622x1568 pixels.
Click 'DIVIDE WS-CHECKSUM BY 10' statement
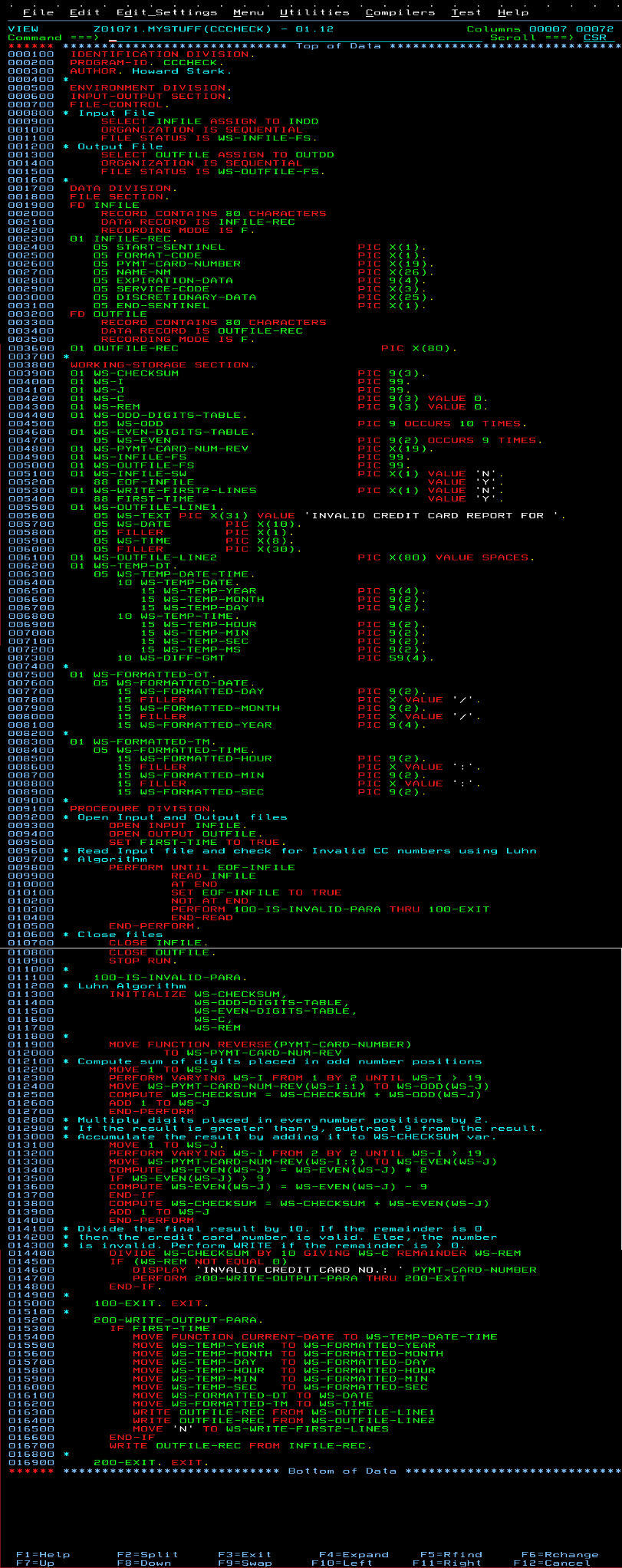(202, 1253)
